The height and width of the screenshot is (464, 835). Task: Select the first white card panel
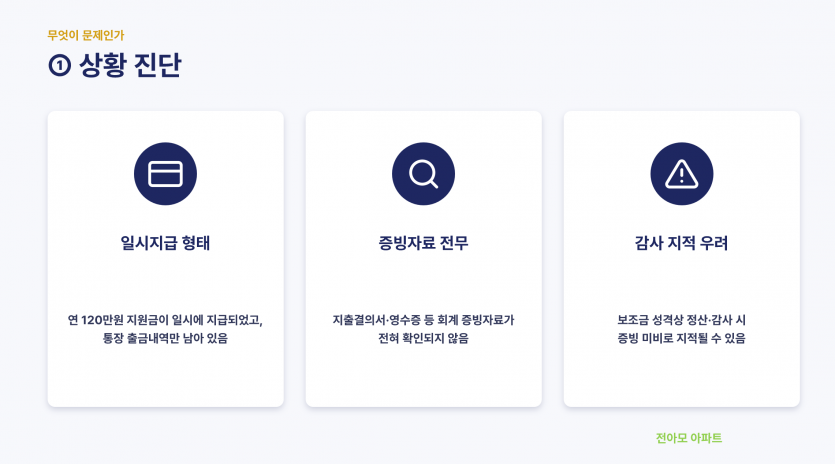(166, 259)
